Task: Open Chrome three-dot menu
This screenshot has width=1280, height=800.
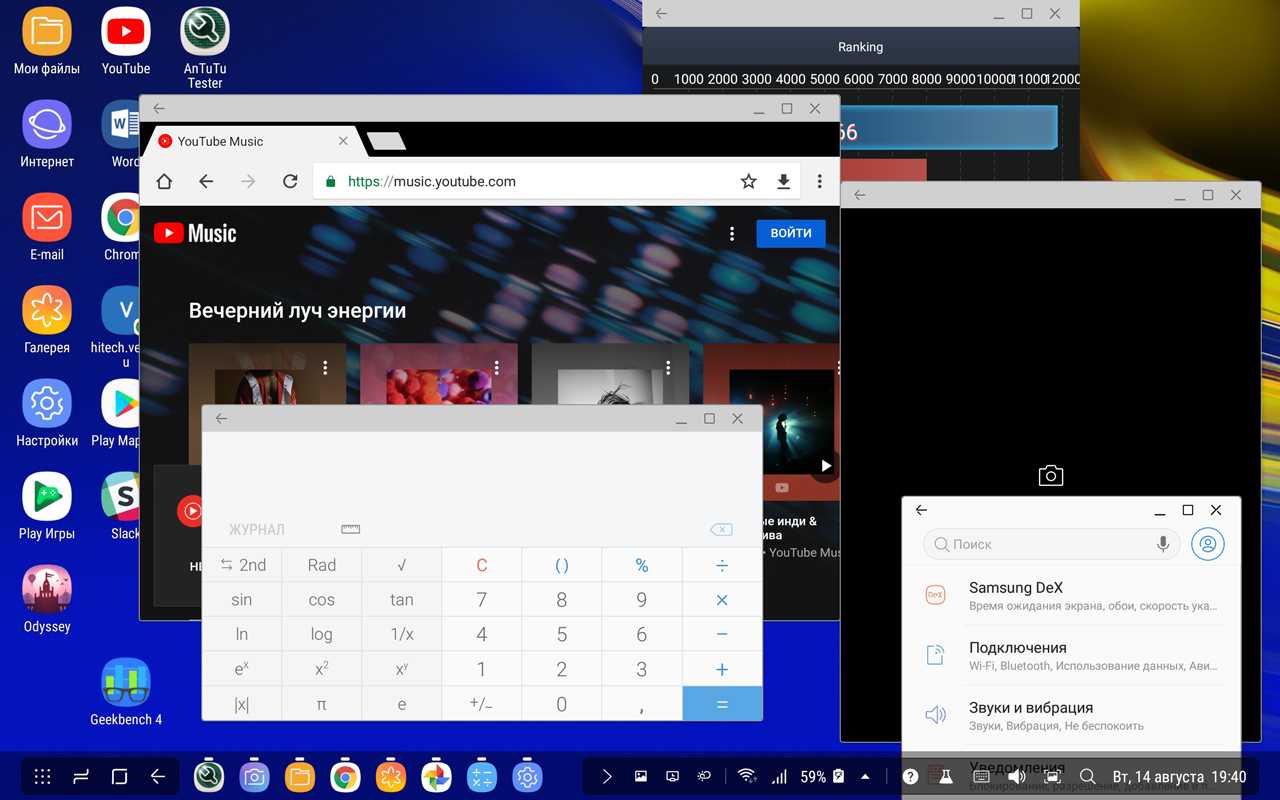Action: point(819,181)
